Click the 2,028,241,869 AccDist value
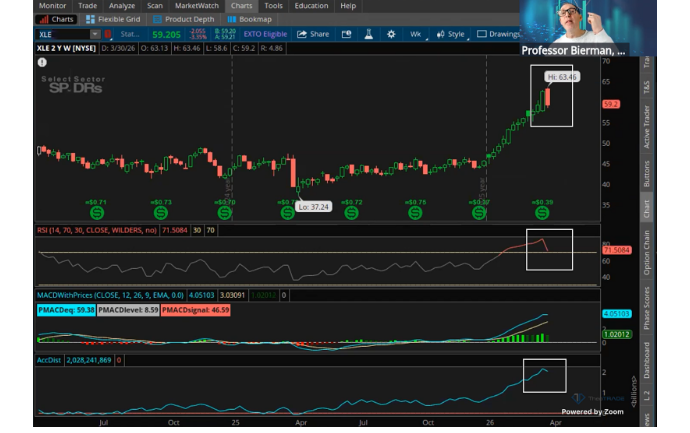Image resolution: width=690 pixels, height=433 pixels. tap(89, 360)
